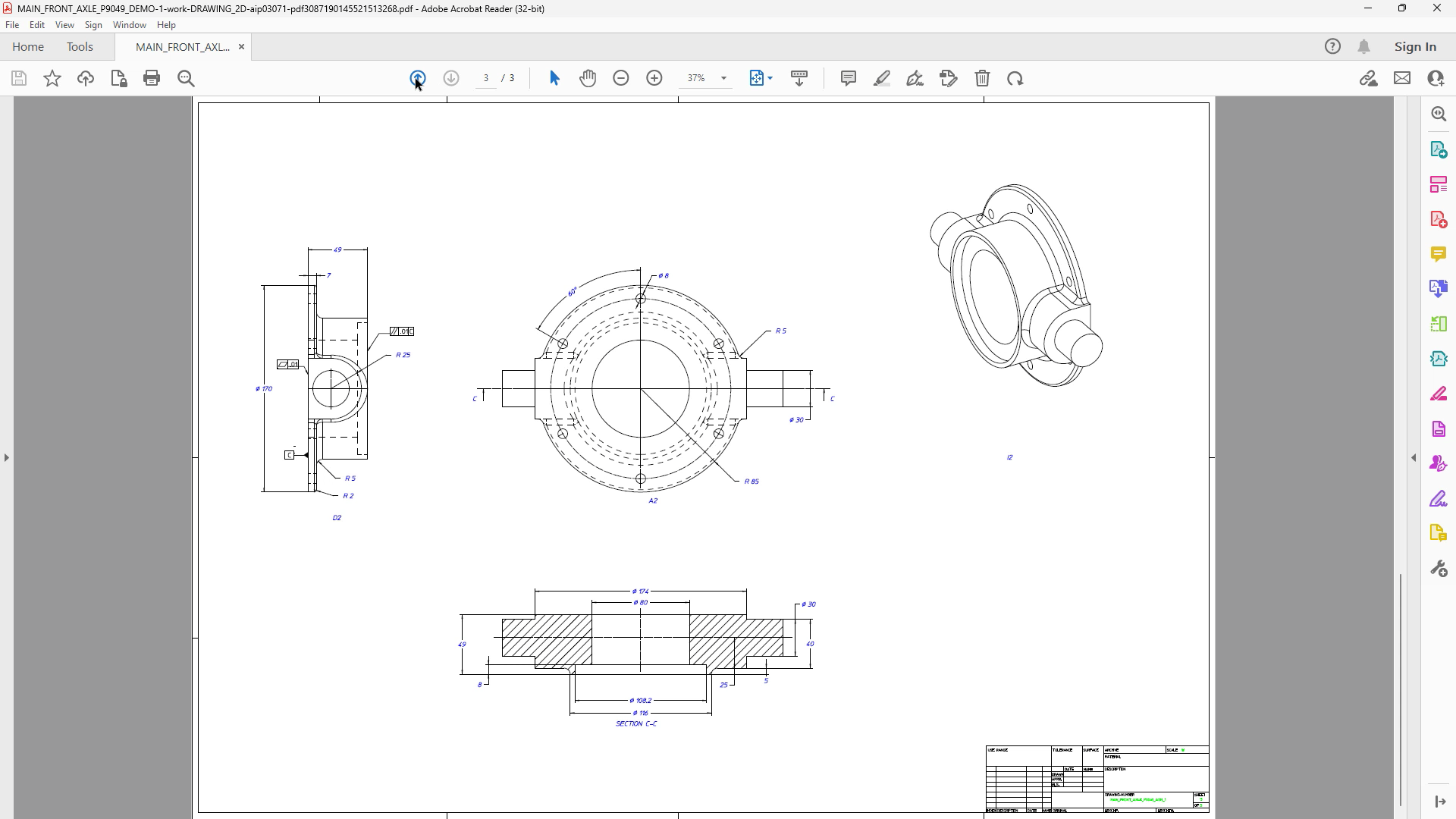Add a comment sticky note
This screenshot has height=819, width=1456.
[x=849, y=78]
